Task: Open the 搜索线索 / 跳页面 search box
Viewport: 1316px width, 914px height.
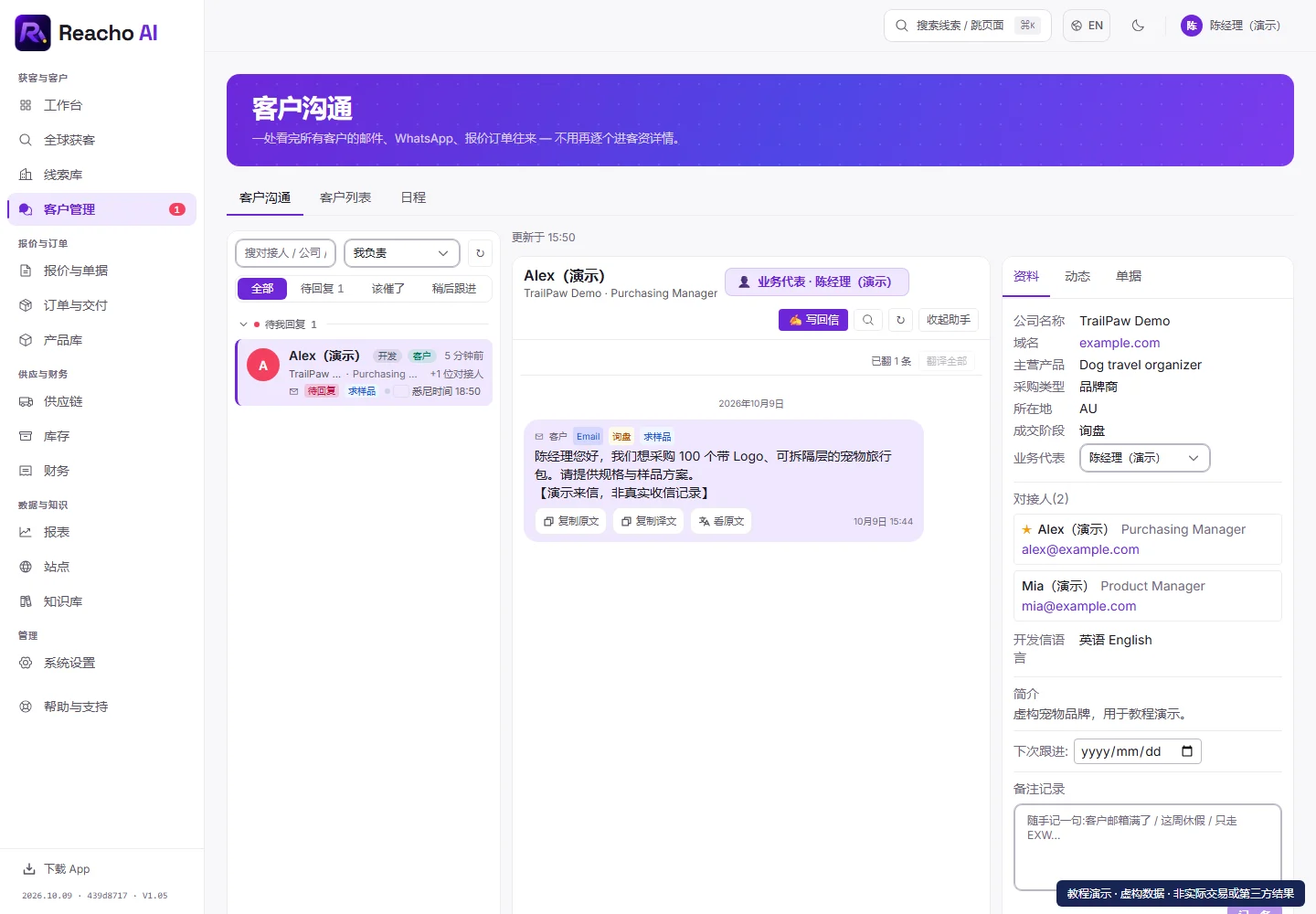Action: [x=968, y=26]
